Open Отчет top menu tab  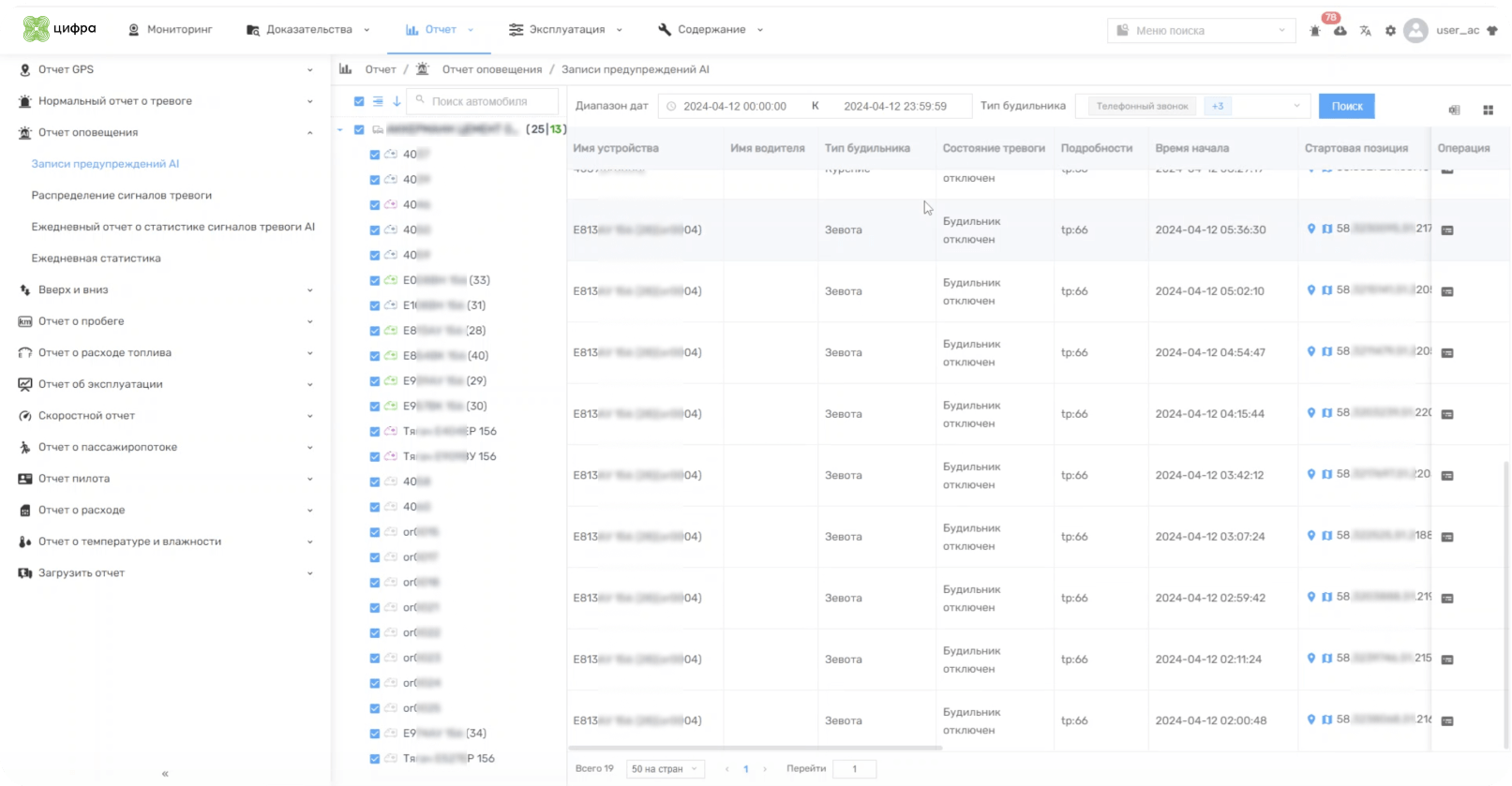[440, 30]
